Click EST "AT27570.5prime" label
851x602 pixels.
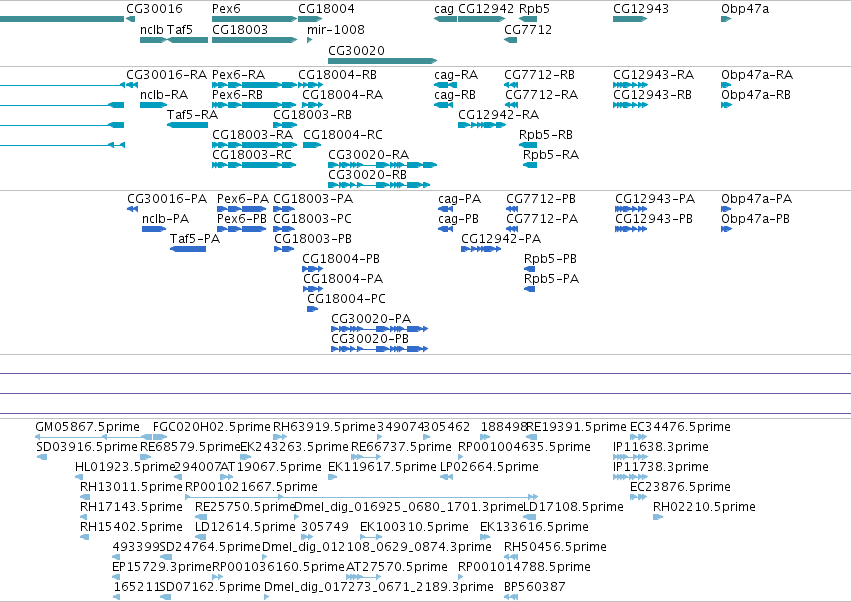point(397,567)
